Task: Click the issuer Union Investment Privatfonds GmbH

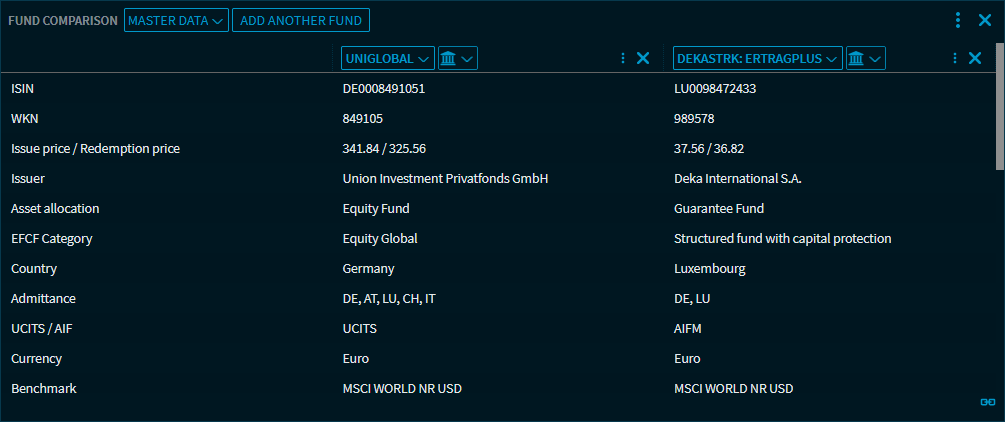Action: 446,179
